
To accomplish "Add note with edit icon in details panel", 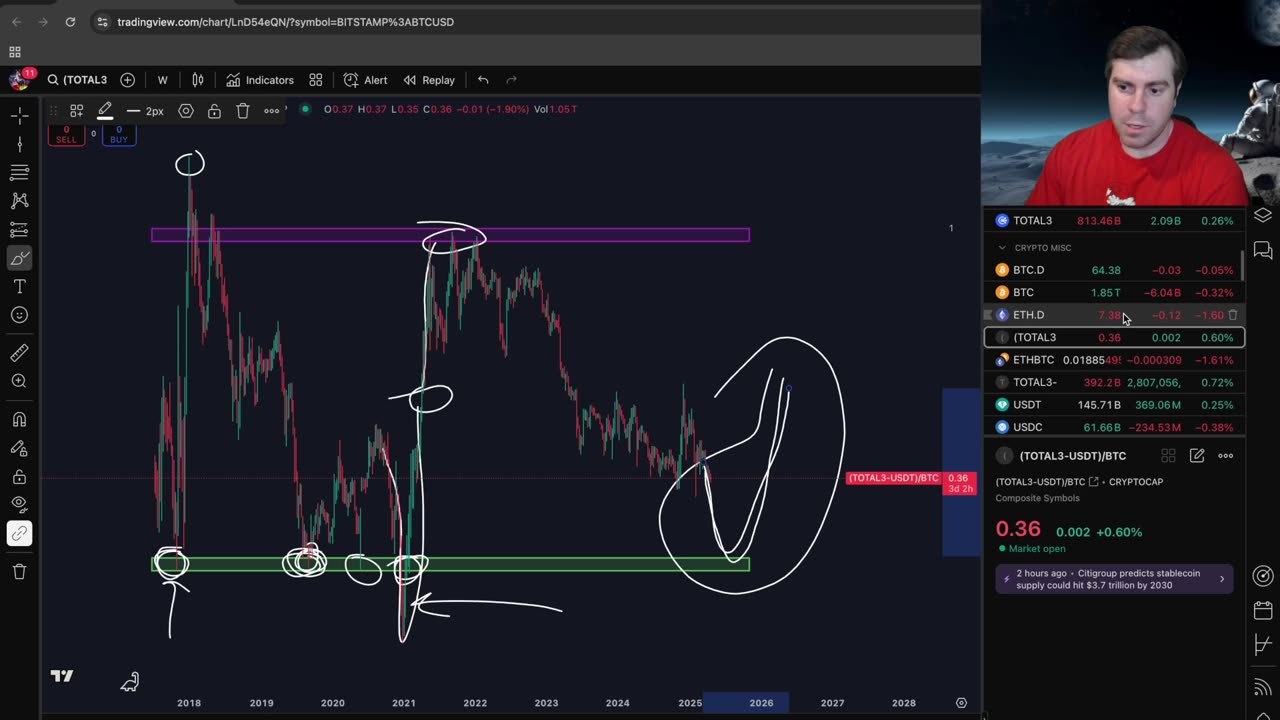I will [1197, 456].
